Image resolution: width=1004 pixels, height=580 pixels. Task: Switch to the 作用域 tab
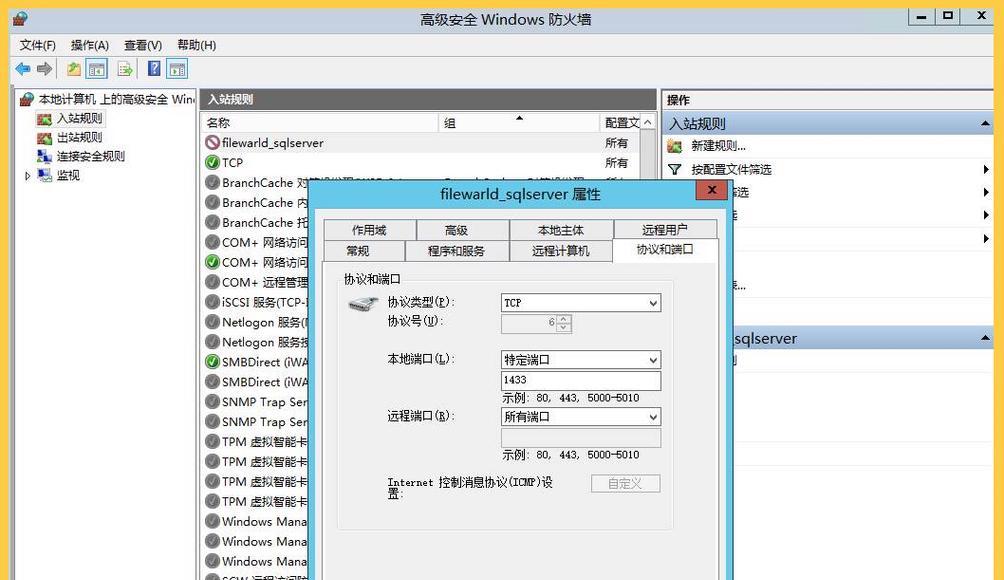pyautogui.click(x=369, y=230)
